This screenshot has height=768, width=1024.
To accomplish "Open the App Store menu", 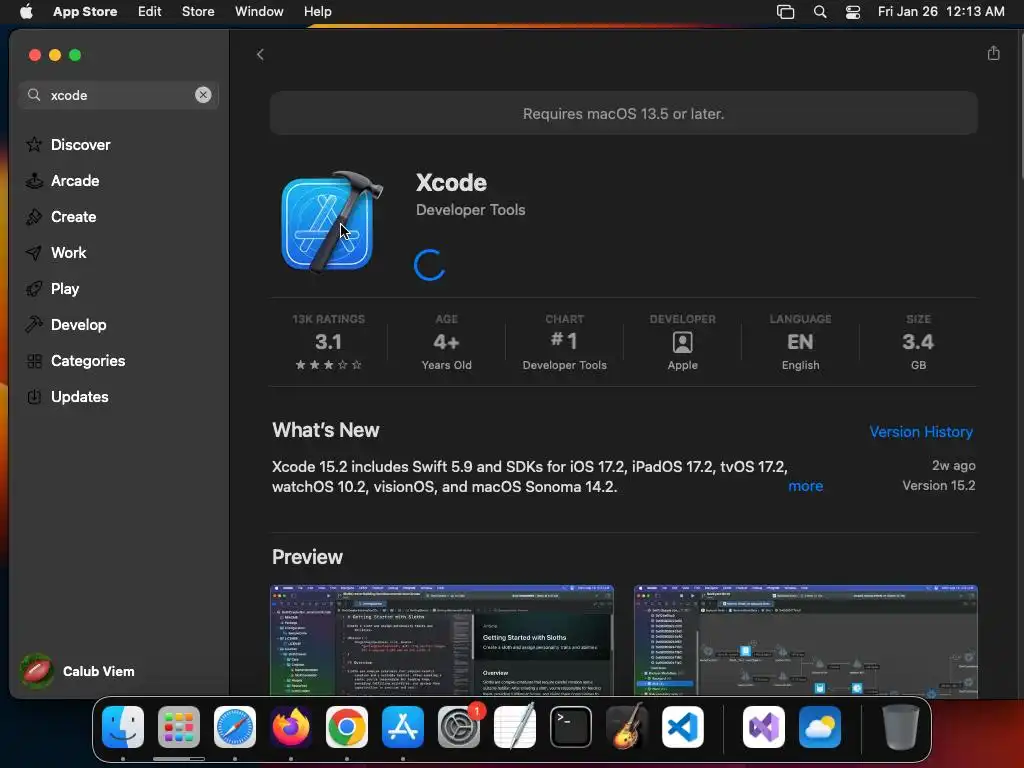I will point(85,12).
